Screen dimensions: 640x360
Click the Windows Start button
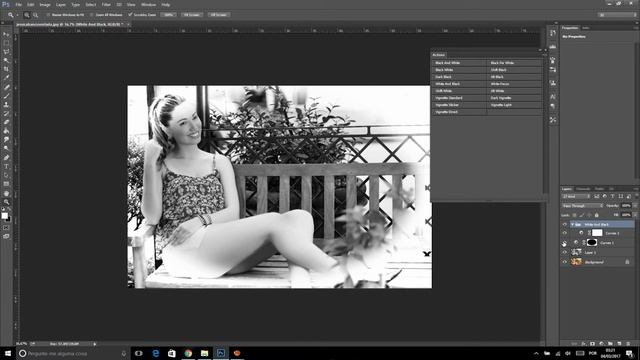[x=8, y=353]
